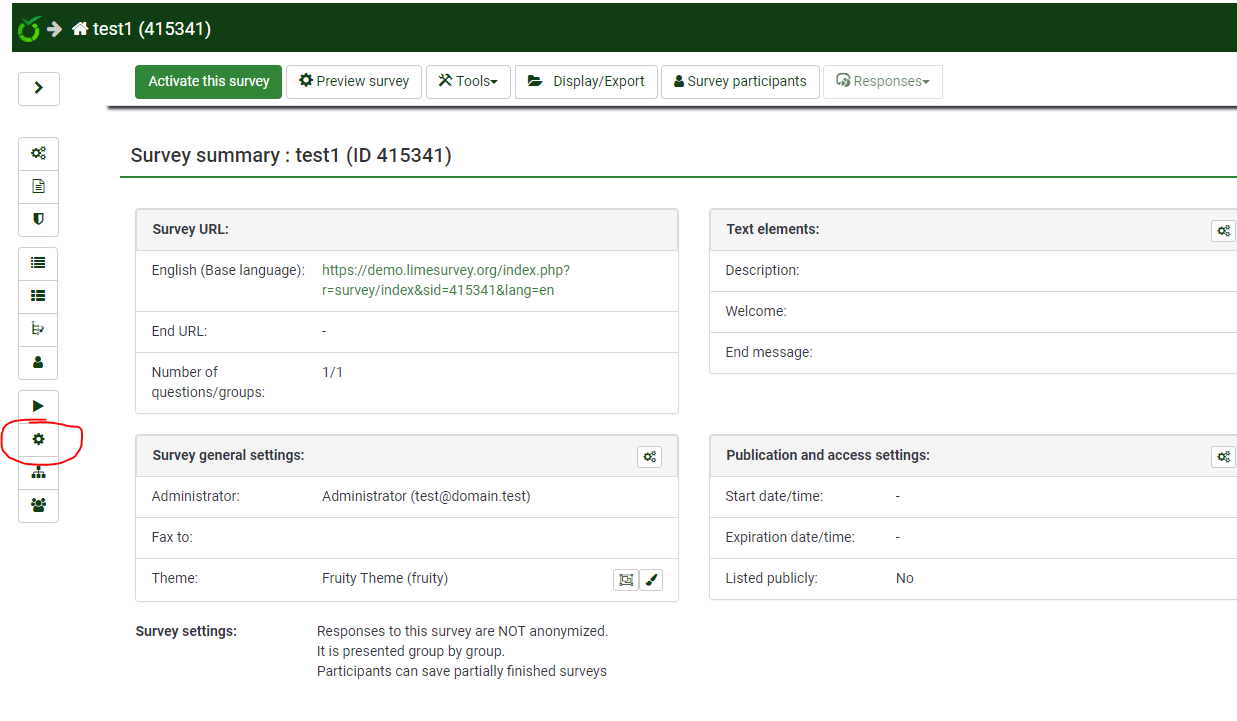
Task: Open the English survey URL link
Action: click(446, 280)
